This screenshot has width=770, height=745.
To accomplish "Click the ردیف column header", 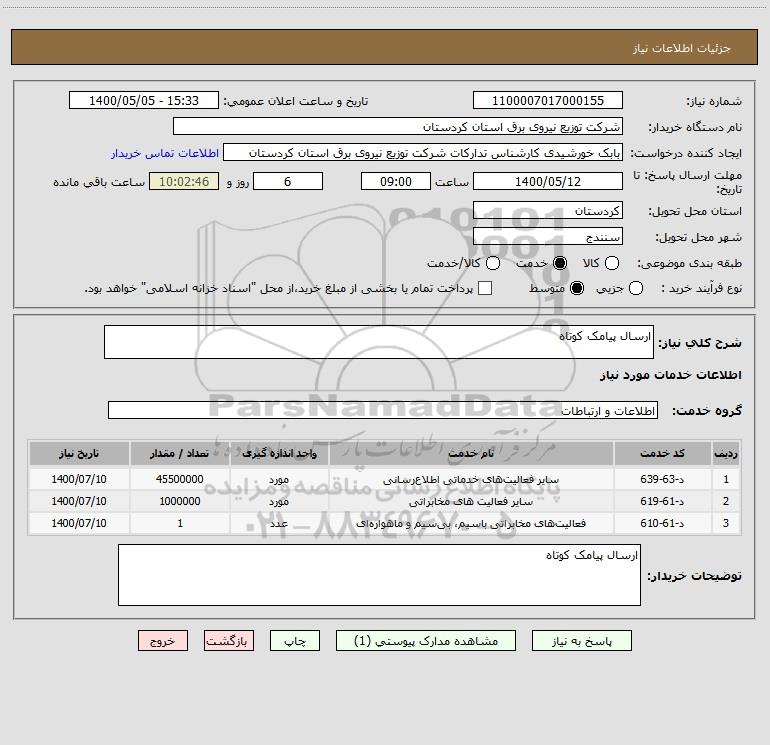I will pyautogui.click(x=726, y=453).
